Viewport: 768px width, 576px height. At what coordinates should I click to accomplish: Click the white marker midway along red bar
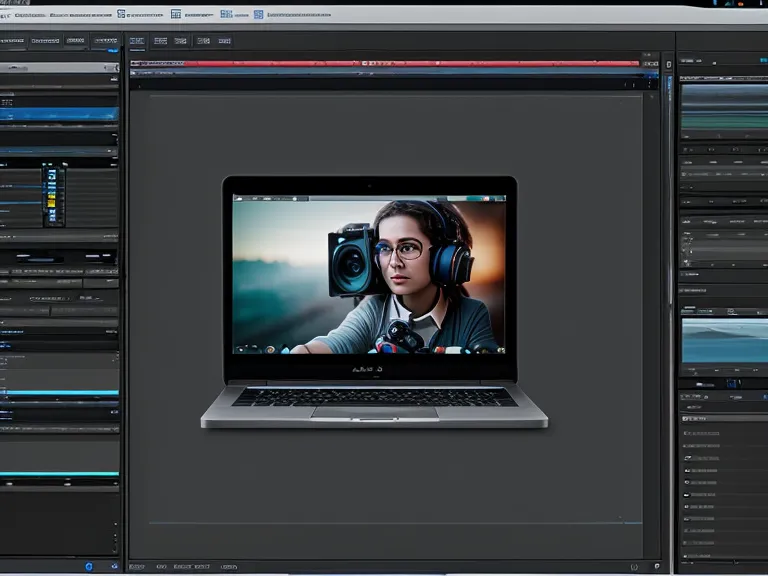coord(365,63)
